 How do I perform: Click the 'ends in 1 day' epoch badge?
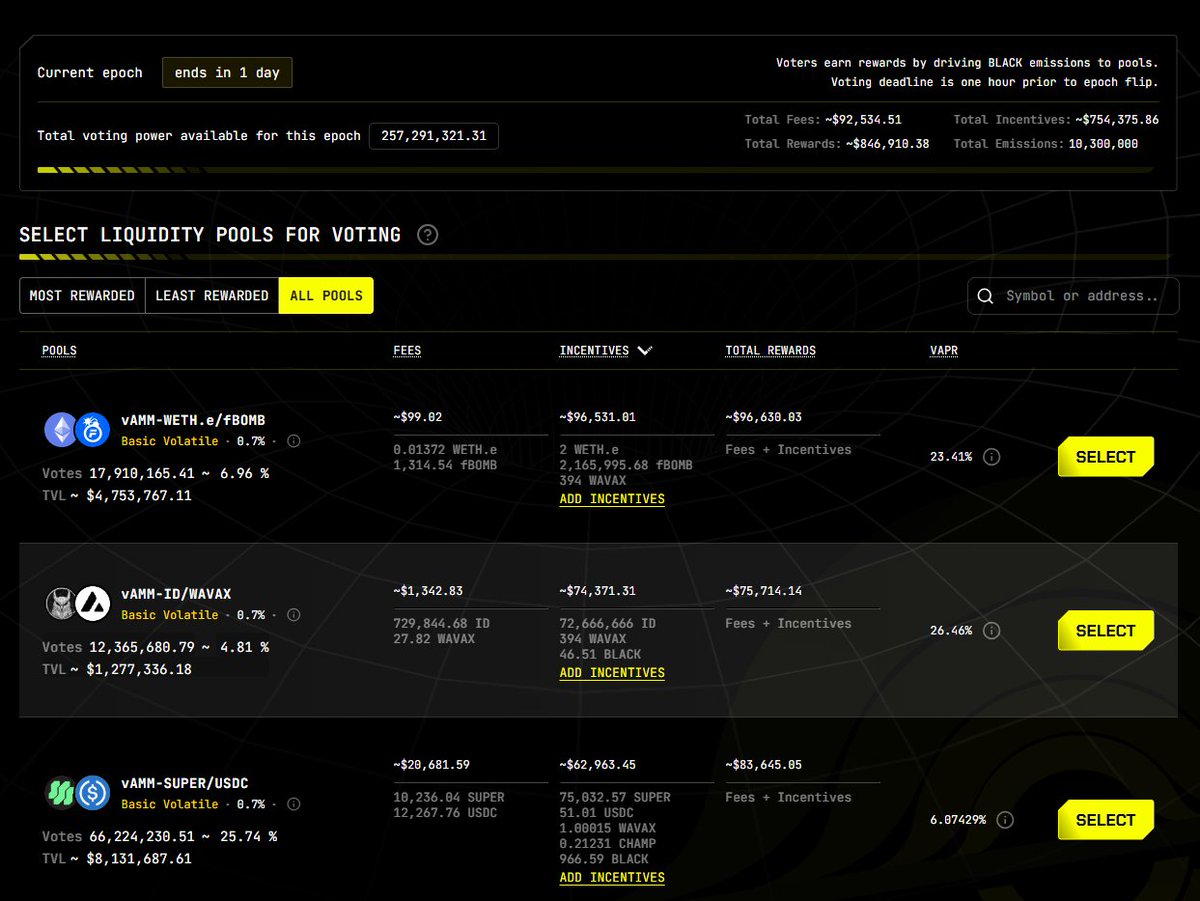pos(227,73)
